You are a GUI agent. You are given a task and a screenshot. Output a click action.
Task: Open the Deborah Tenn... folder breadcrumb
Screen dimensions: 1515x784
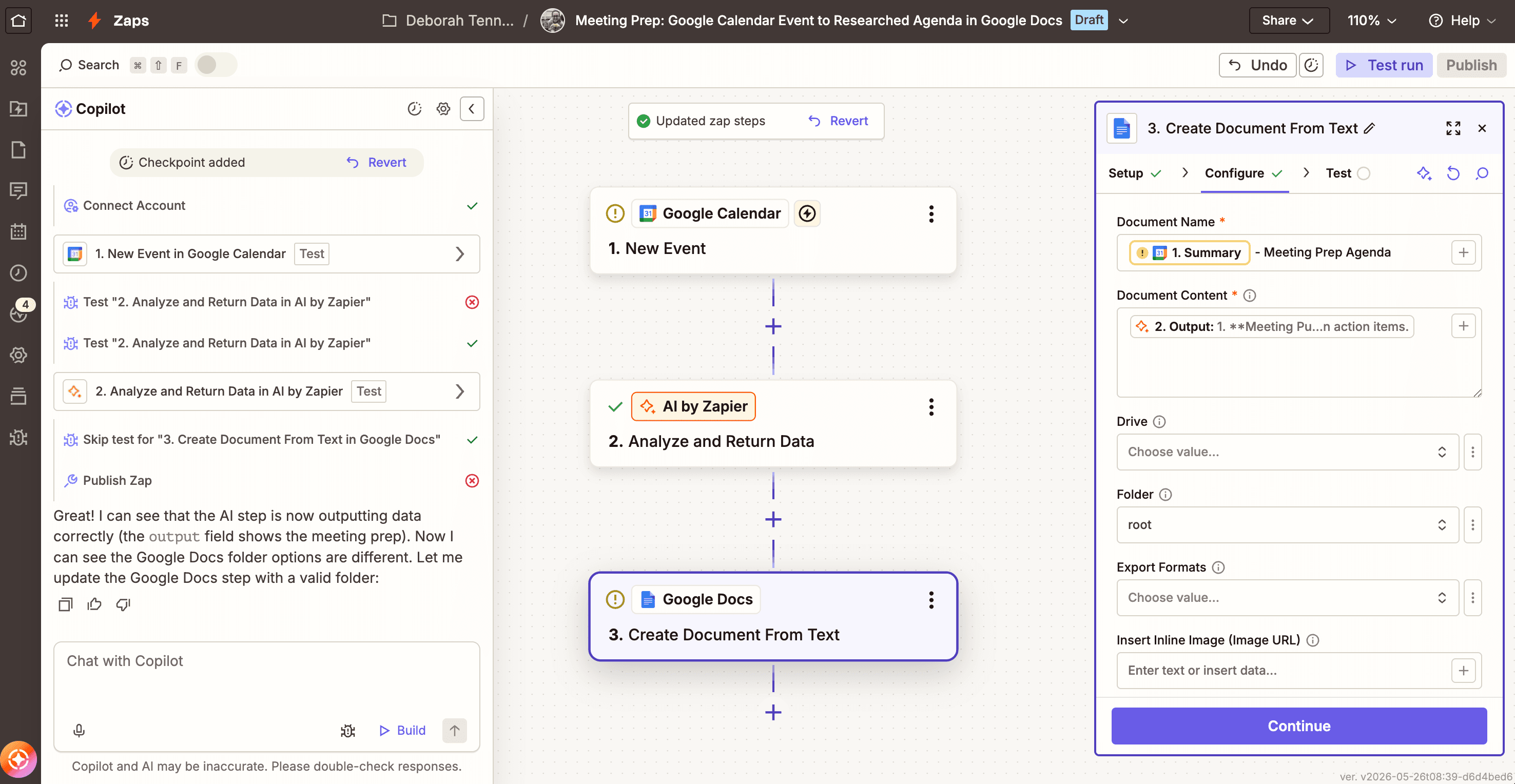click(448, 21)
